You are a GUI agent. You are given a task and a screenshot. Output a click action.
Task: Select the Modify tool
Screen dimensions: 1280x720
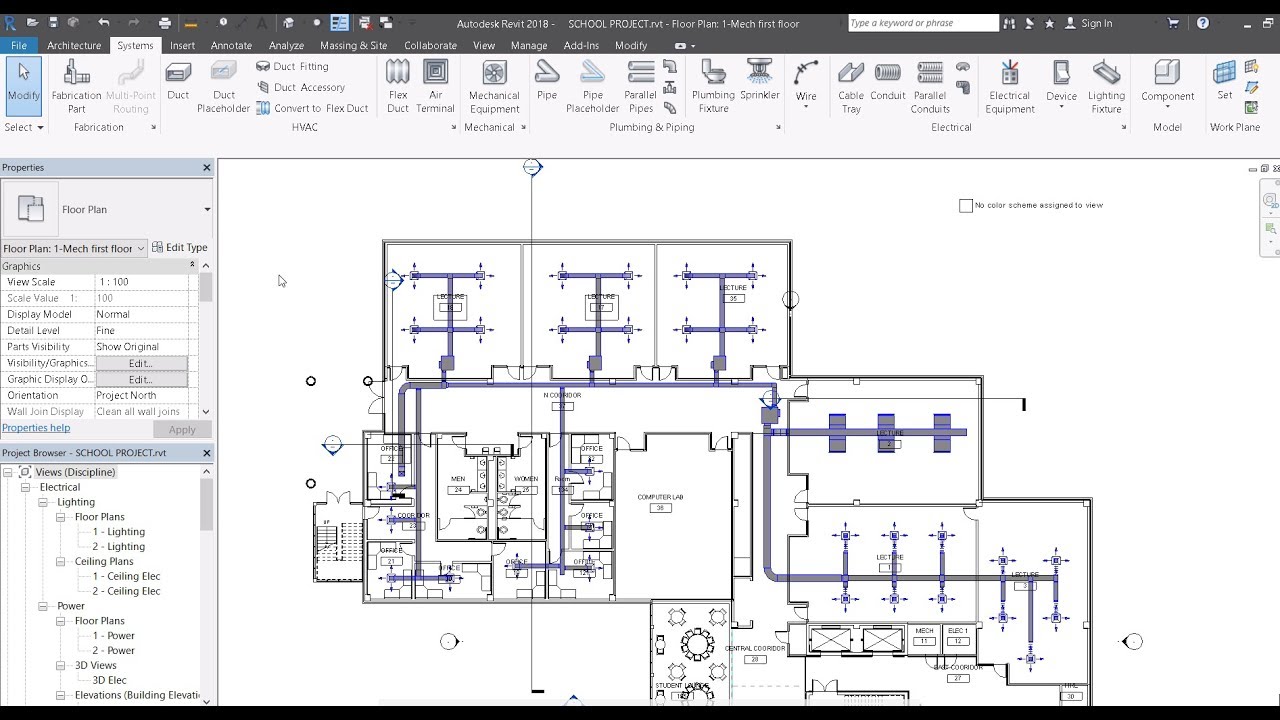pos(23,84)
